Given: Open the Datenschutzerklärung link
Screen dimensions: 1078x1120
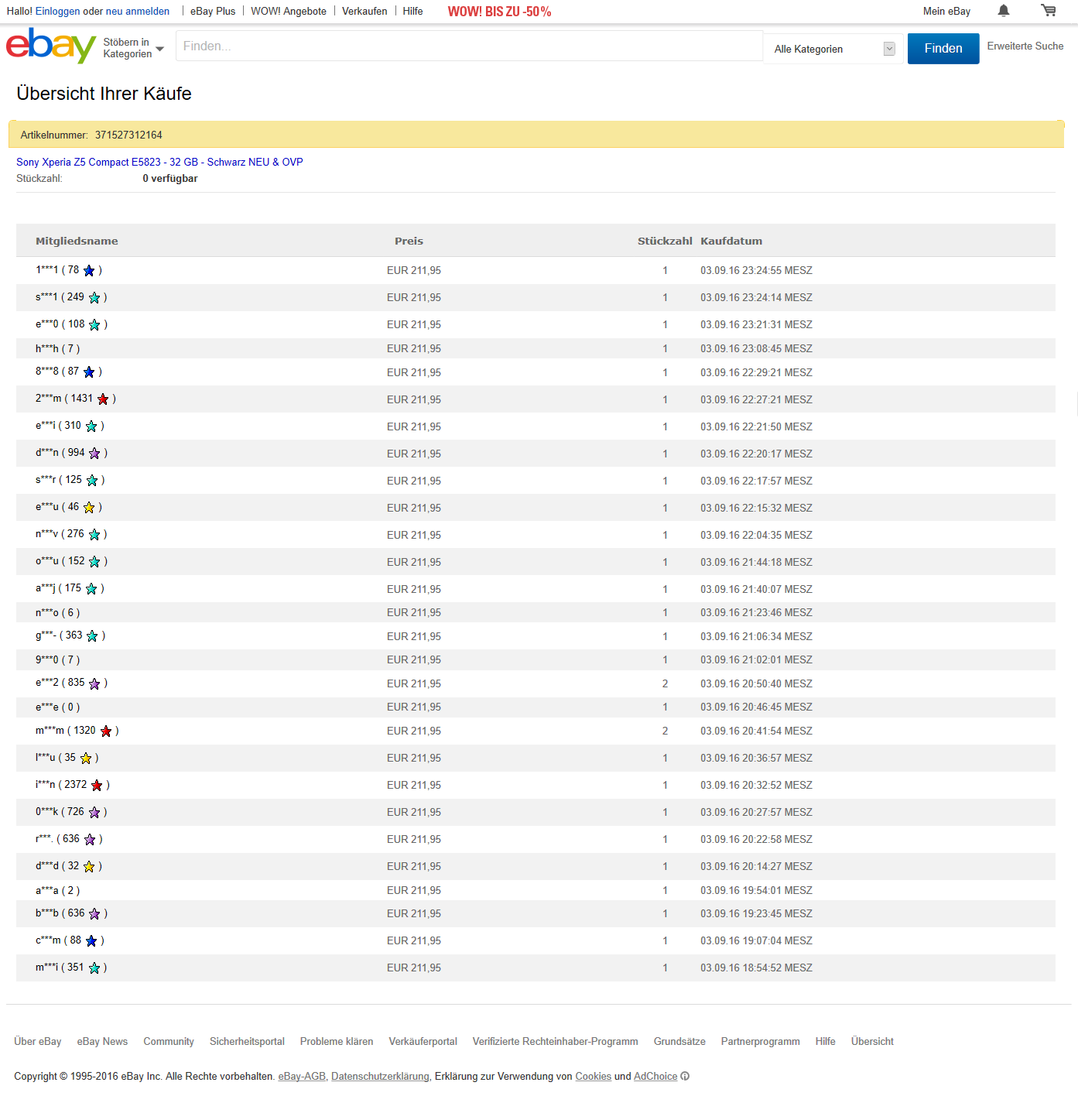Looking at the screenshot, I should [380, 1076].
